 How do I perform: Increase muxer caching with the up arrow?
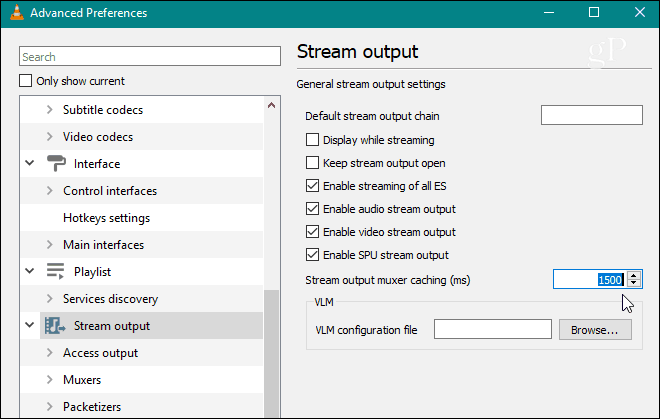click(633, 275)
